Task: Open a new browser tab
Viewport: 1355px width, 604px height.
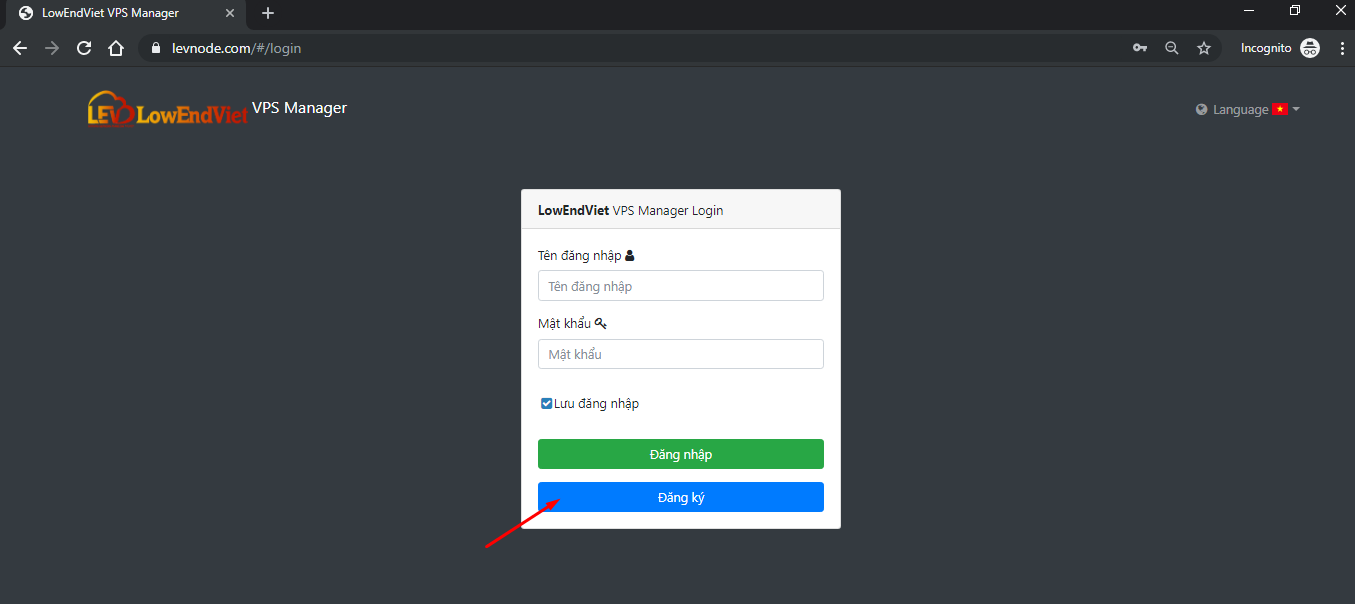Action: (267, 13)
